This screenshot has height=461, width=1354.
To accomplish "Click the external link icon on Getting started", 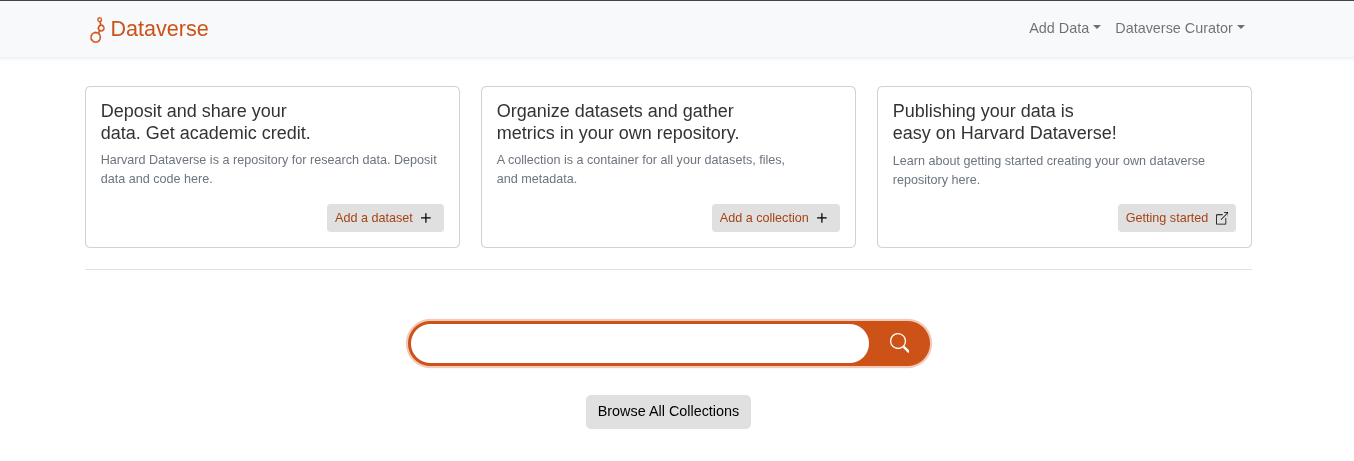I will click(1221, 218).
